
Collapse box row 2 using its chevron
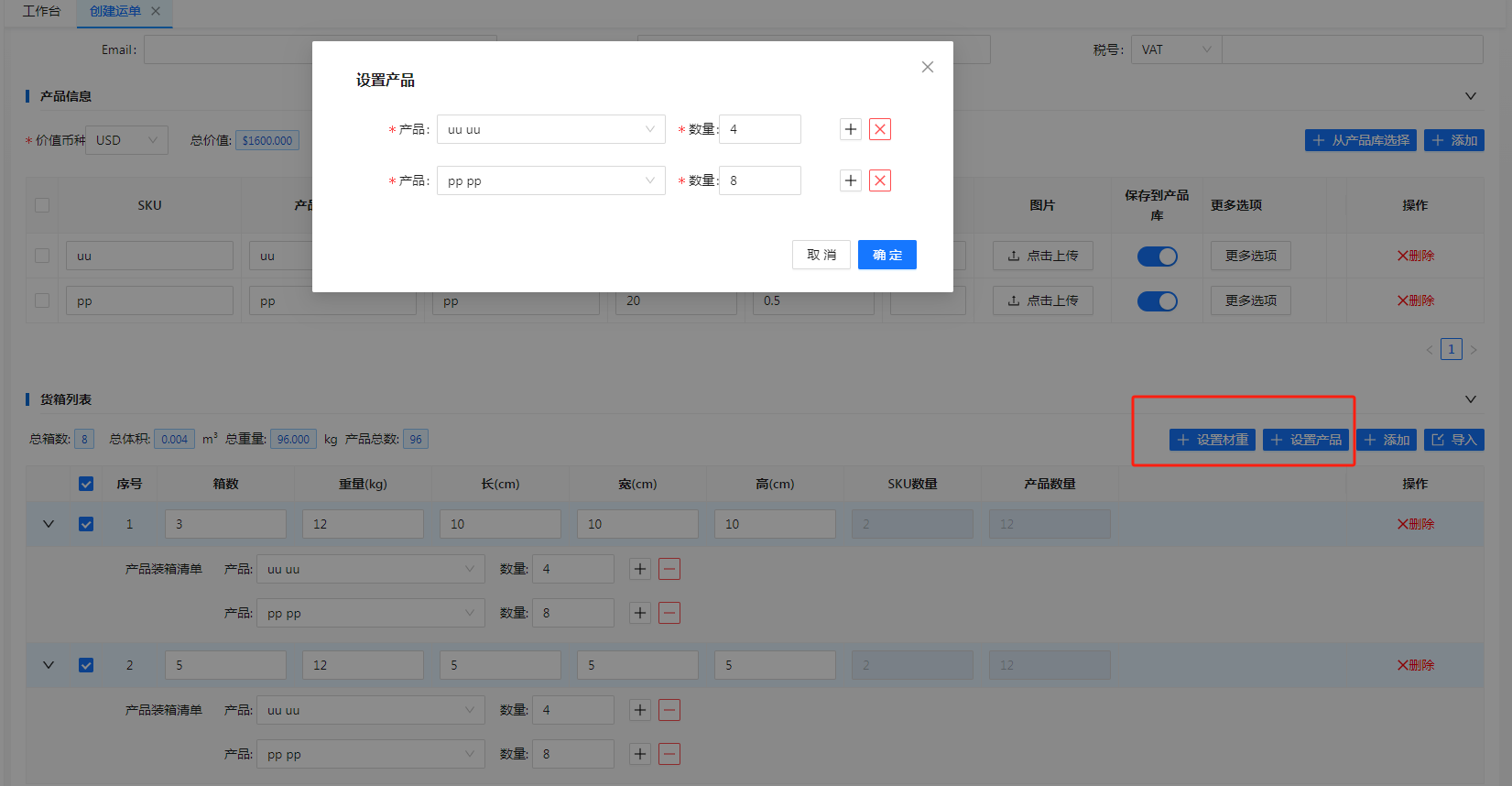(x=49, y=665)
